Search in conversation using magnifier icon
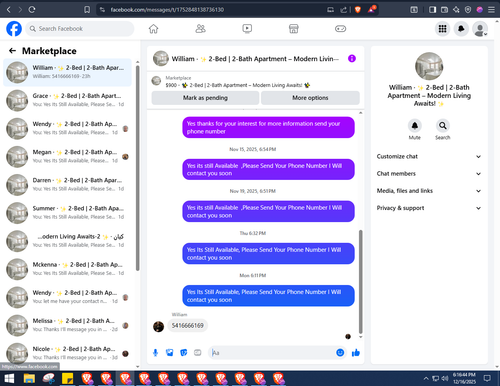The image size is (500, 386). point(443,126)
